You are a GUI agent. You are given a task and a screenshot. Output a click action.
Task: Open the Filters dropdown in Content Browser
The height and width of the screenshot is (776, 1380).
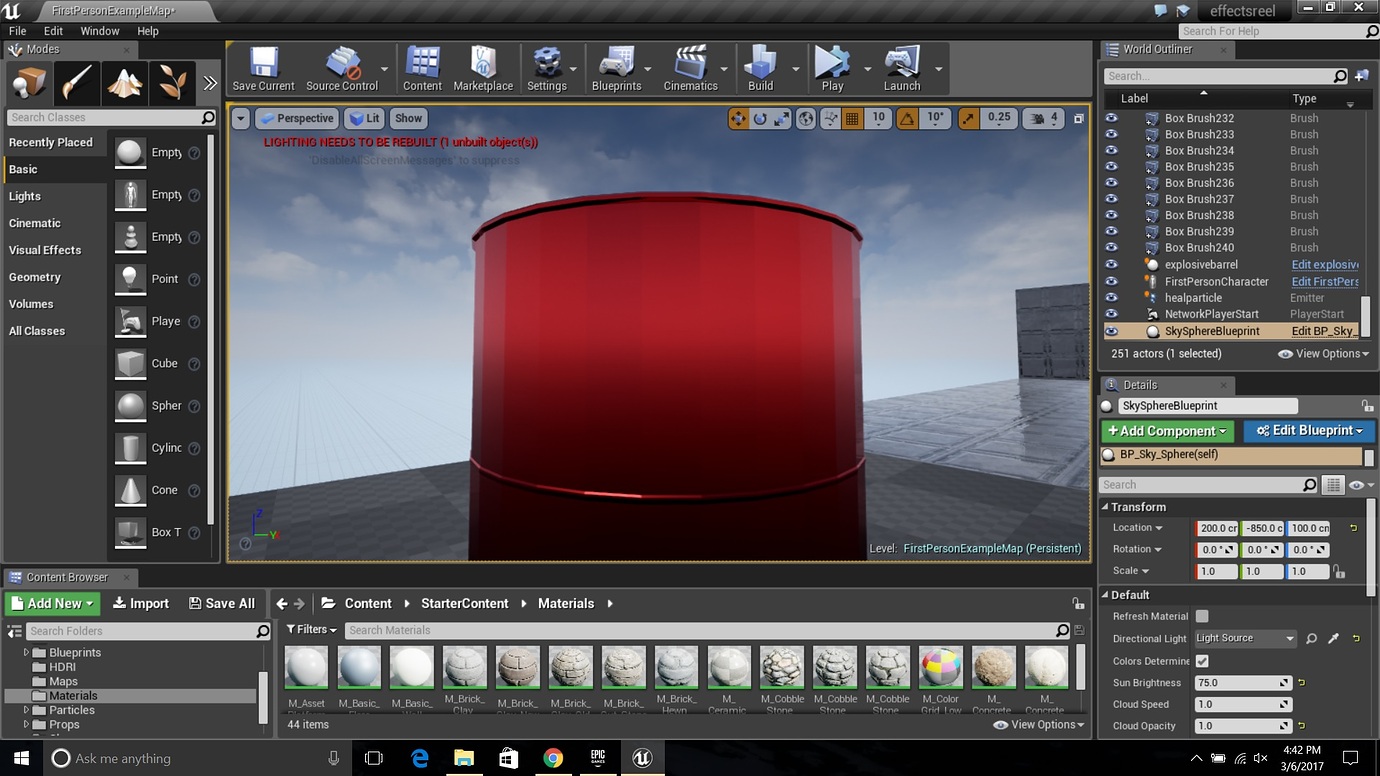311,630
